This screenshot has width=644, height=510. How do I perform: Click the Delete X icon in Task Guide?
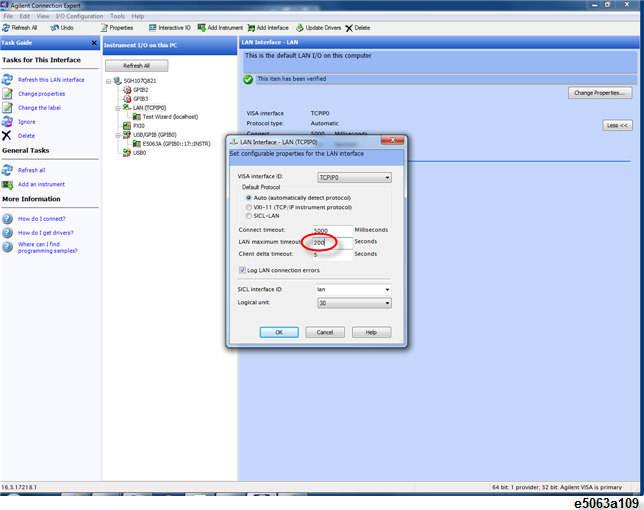7,136
